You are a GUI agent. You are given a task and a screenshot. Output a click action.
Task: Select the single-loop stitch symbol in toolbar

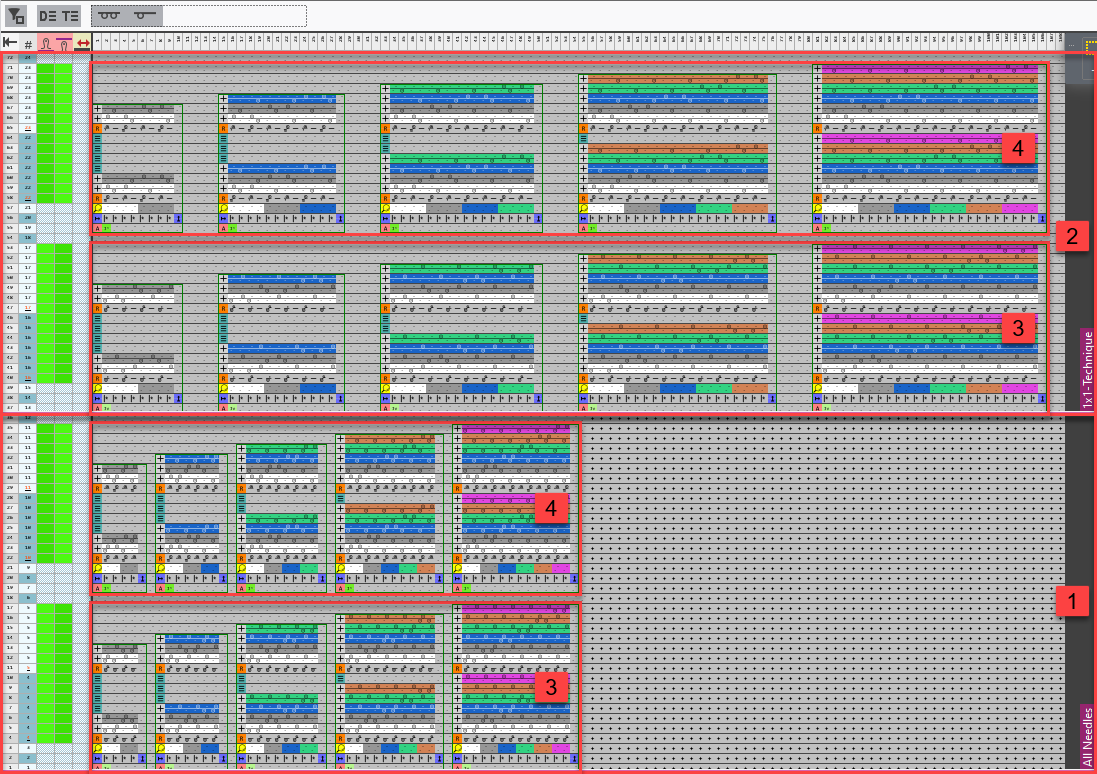click(x=145, y=15)
